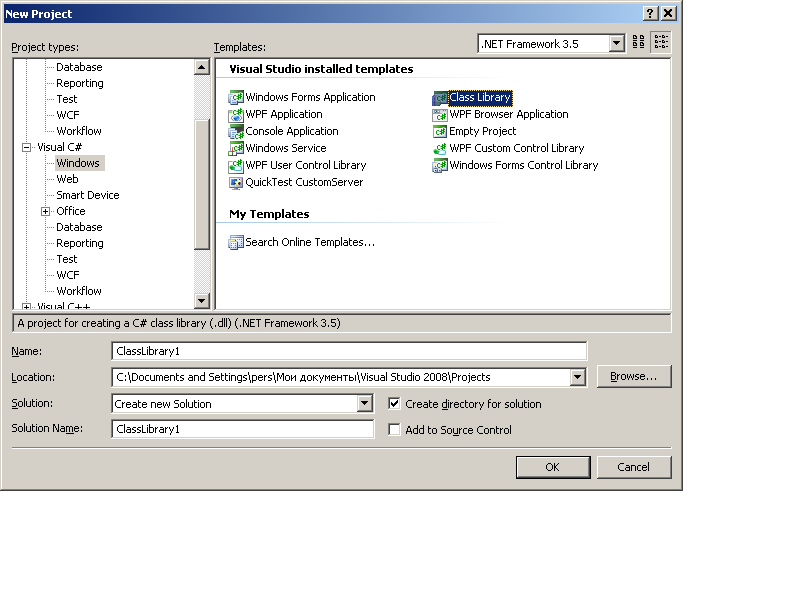The image size is (800, 600).
Task: Pick the Windows Forms Control Library icon
Action: click(x=440, y=165)
